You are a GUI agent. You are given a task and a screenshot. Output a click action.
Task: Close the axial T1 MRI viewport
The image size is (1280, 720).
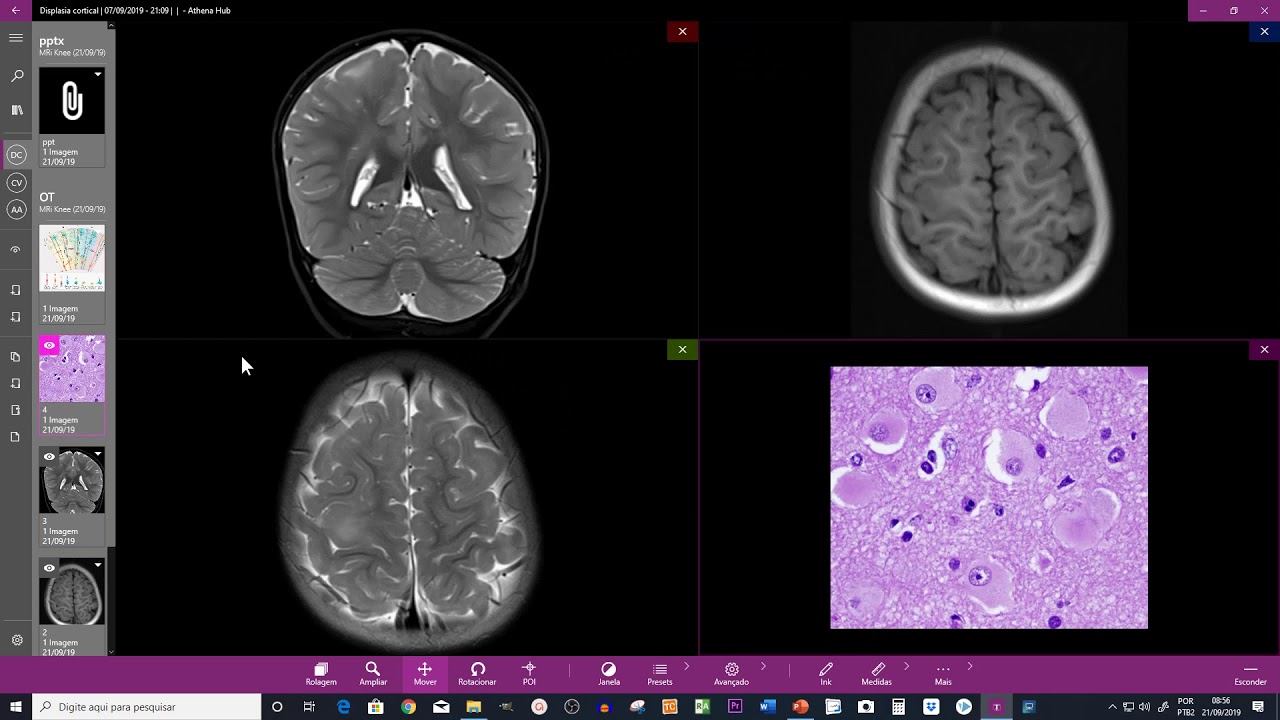pos(1264,32)
